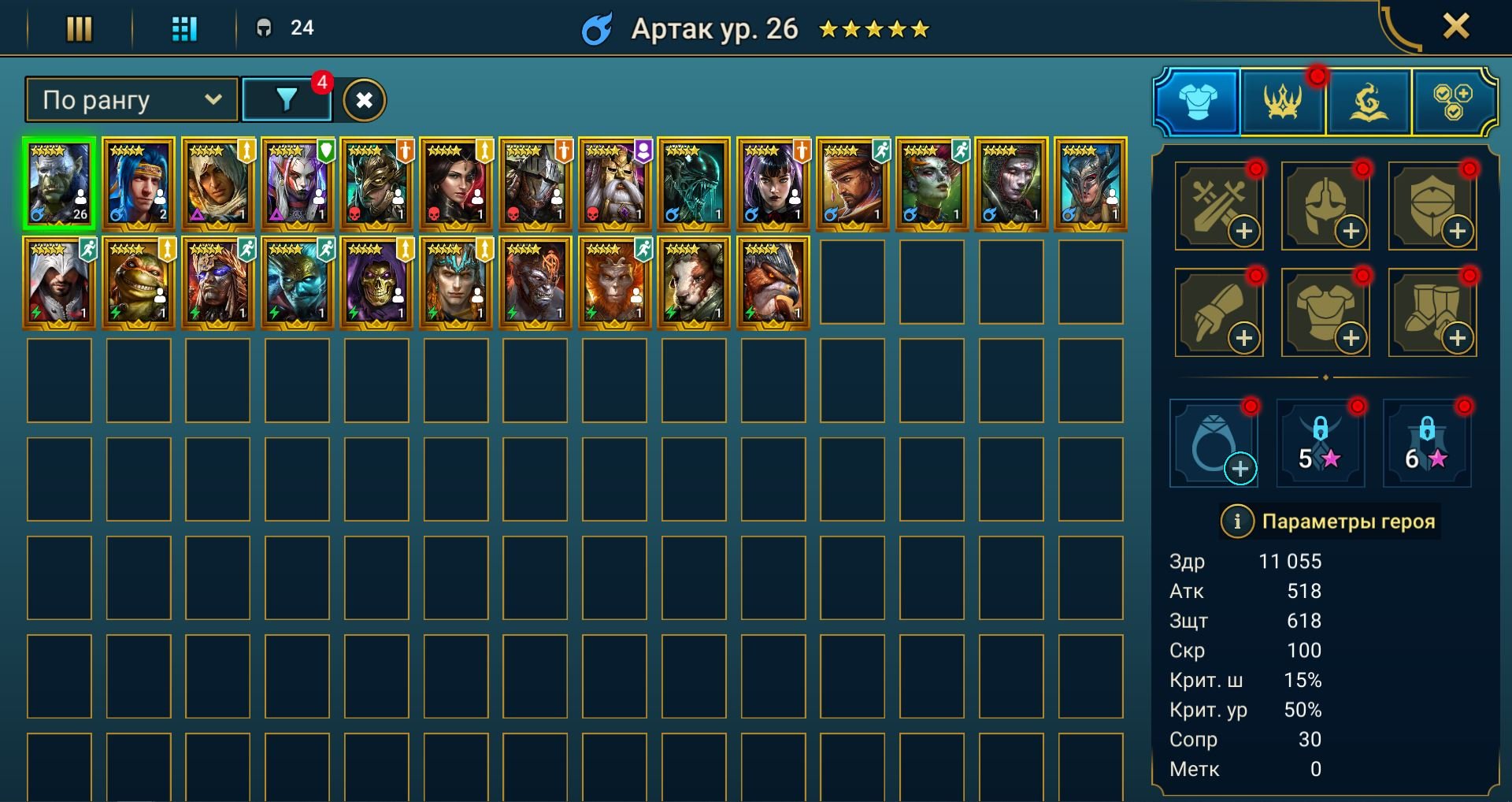
Task: Add a ring to the ring slot
Action: pos(1214,444)
